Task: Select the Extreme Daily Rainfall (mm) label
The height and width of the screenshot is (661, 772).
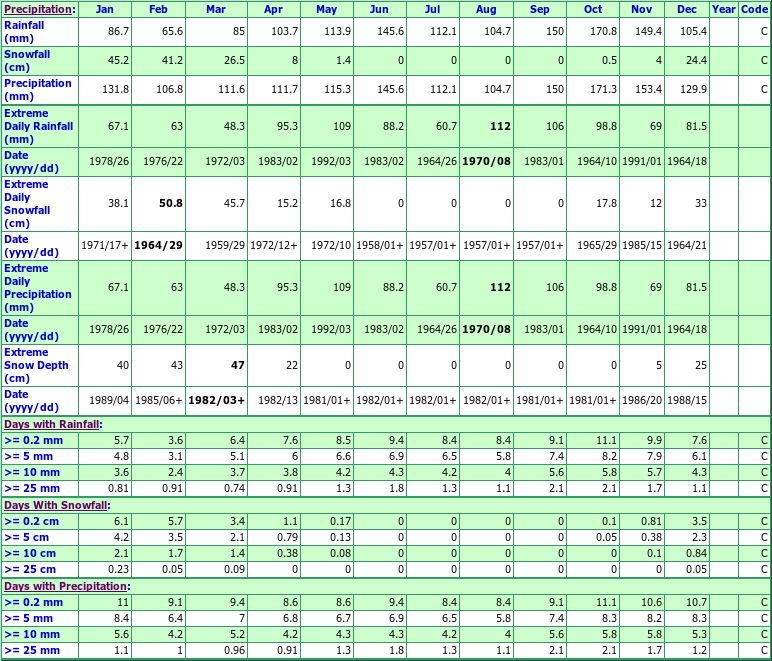Action: pyautogui.click(x=38, y=126)
